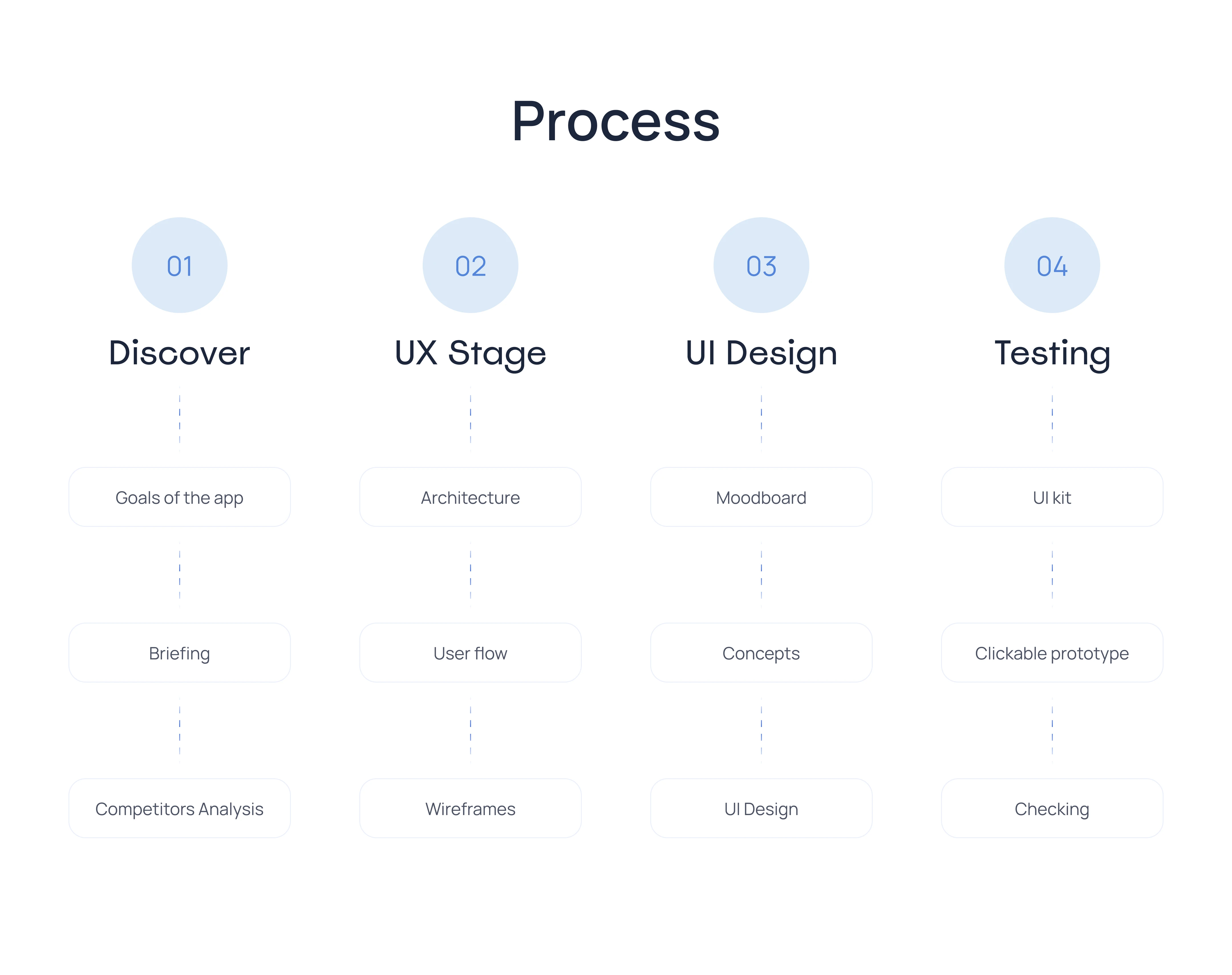1232x975 pixels.
Task: Click the Architecture box
Action: click(470, 497)
